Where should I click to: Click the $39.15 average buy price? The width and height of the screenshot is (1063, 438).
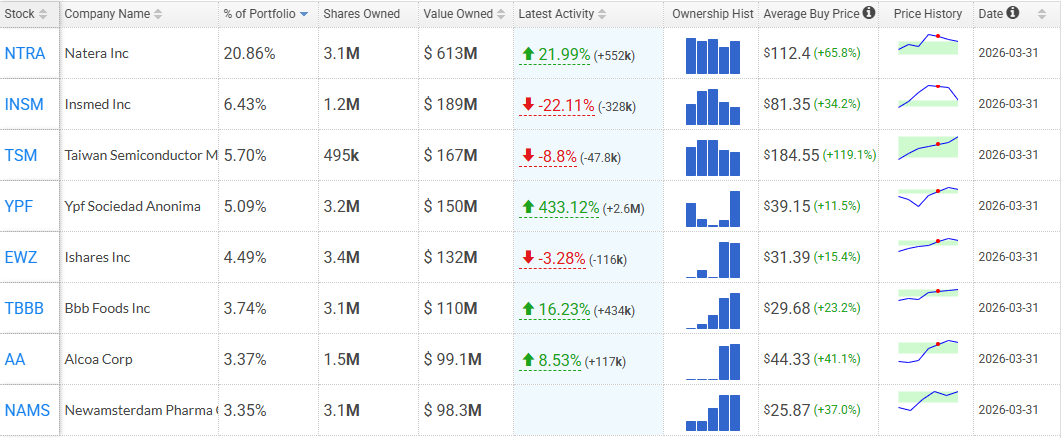click(787, 206)
